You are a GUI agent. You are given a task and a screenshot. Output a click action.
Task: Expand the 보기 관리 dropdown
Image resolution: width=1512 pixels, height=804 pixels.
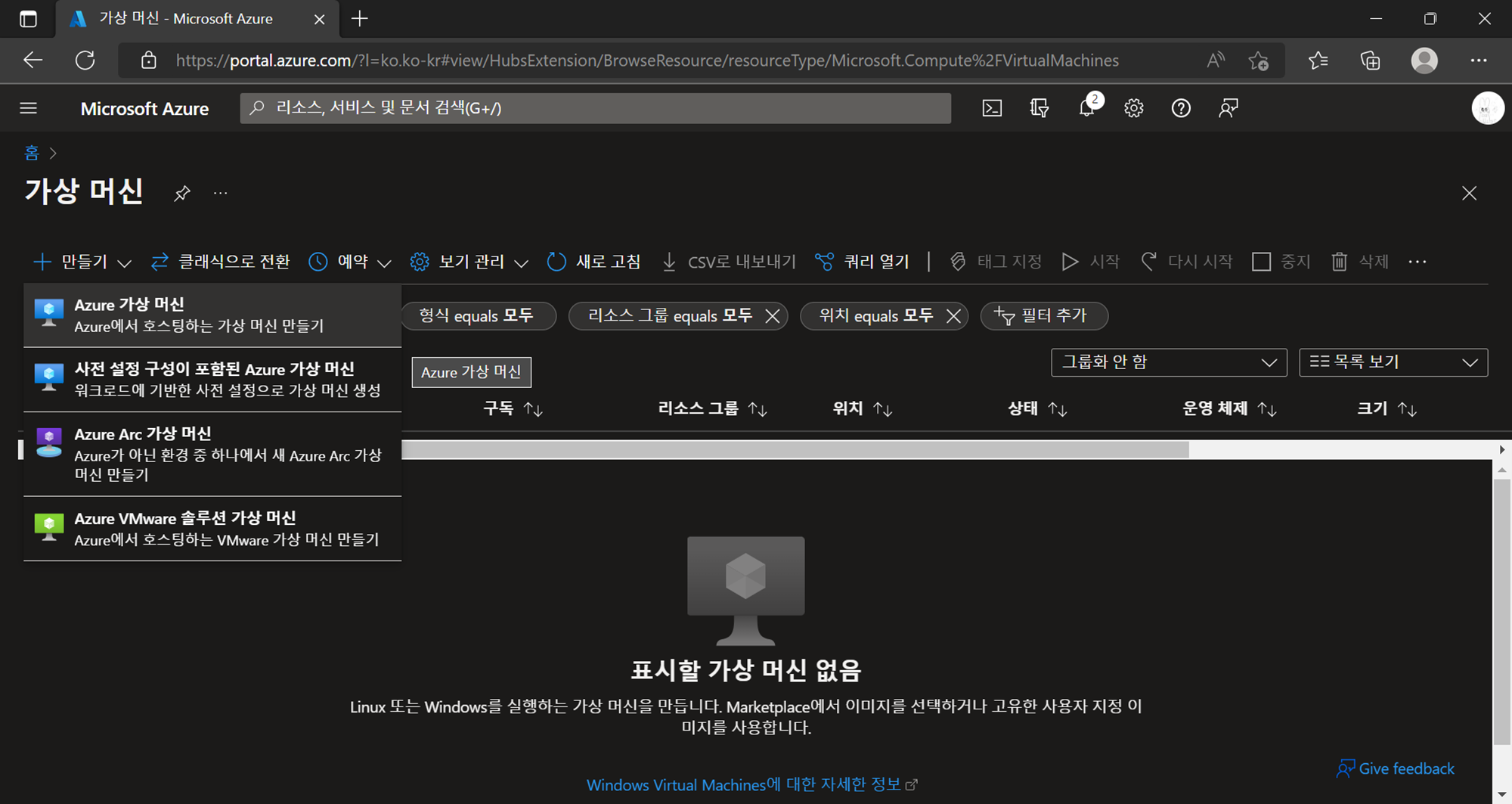(x=469, y=262)
